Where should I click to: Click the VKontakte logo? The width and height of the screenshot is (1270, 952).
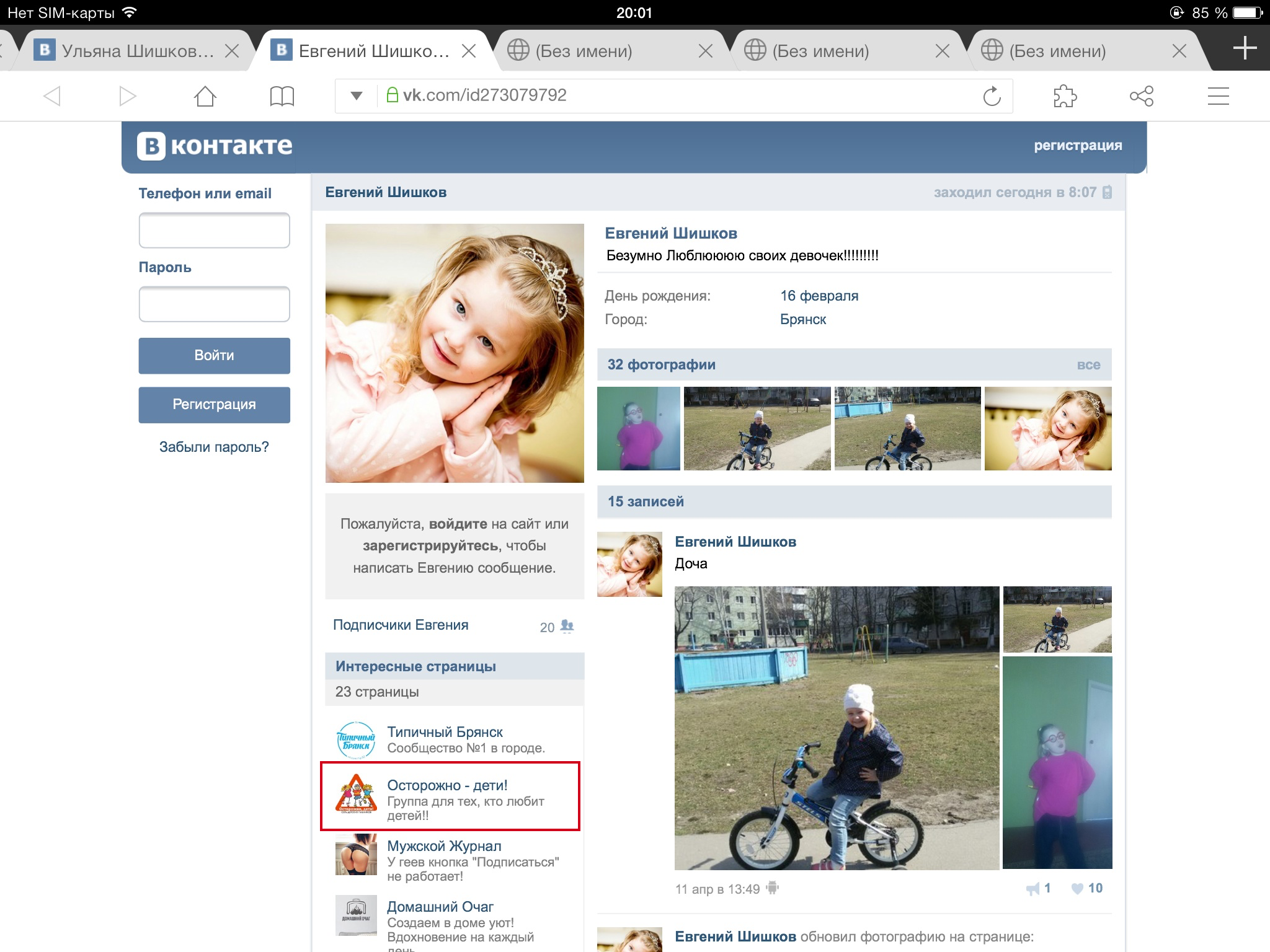point(215,146)
